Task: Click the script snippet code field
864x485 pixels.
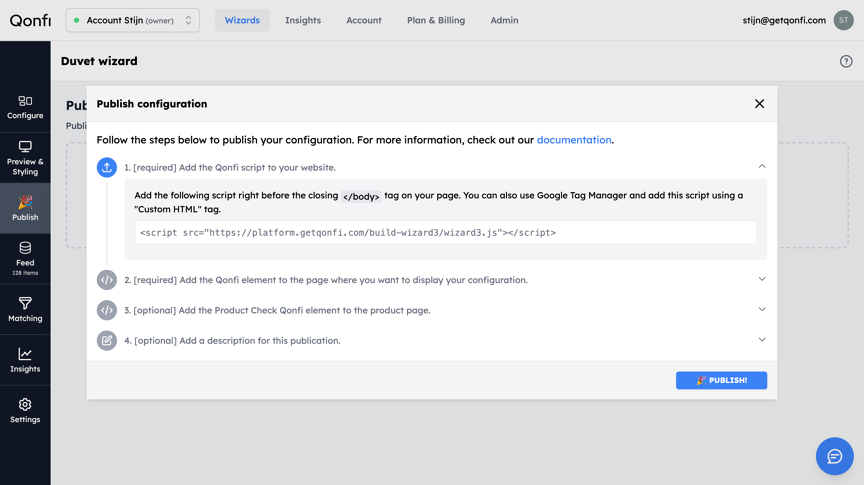Action: (445, 233)
